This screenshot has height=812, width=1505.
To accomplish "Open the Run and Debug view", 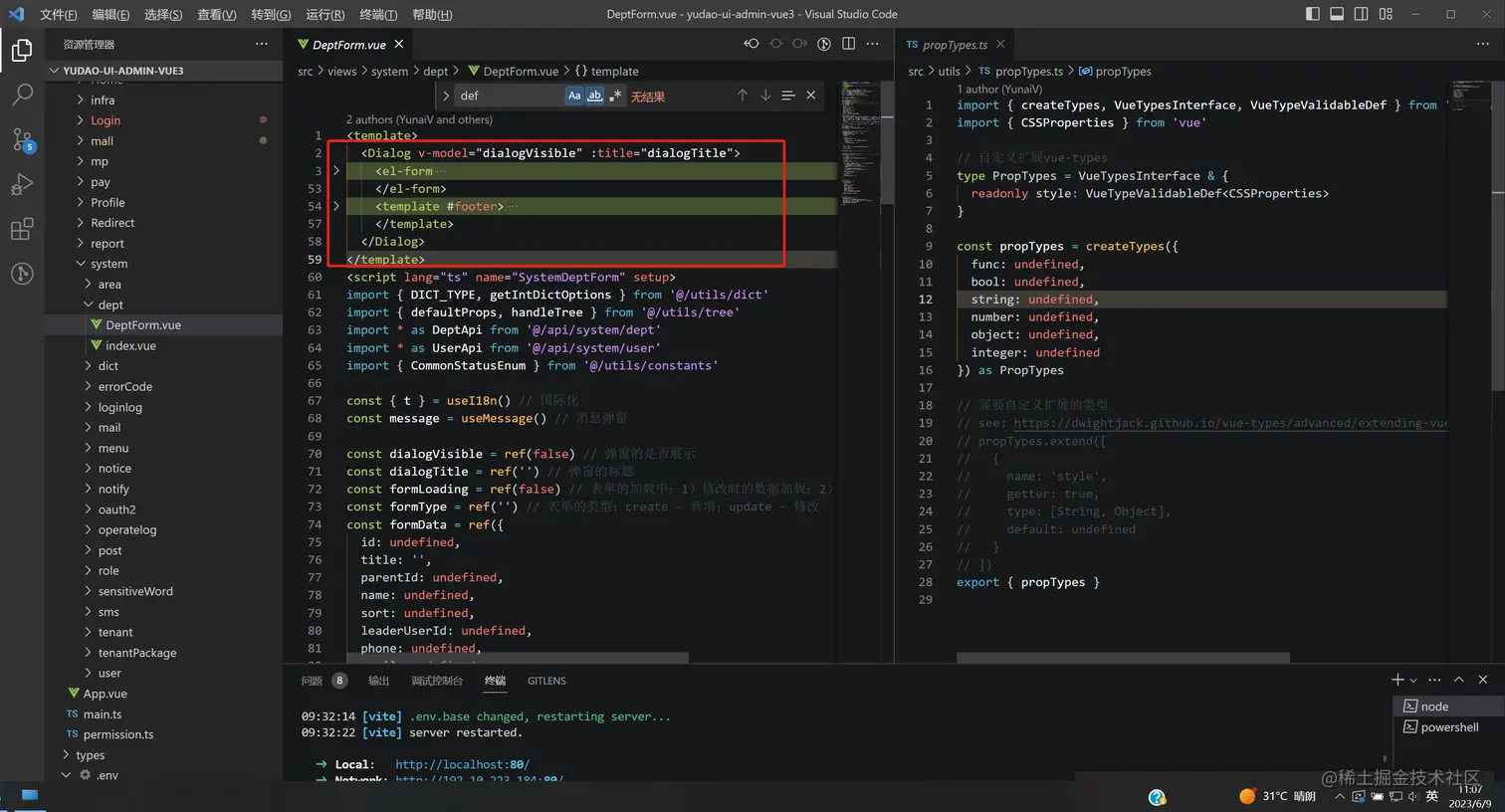I will pyautogui.click(x=22, y=184).
